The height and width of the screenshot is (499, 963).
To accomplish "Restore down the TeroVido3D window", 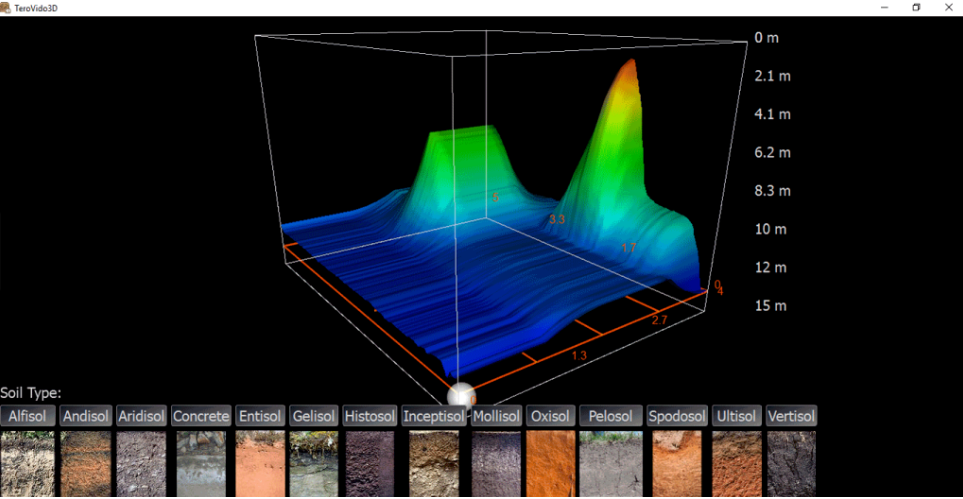I will click(916, 7).
